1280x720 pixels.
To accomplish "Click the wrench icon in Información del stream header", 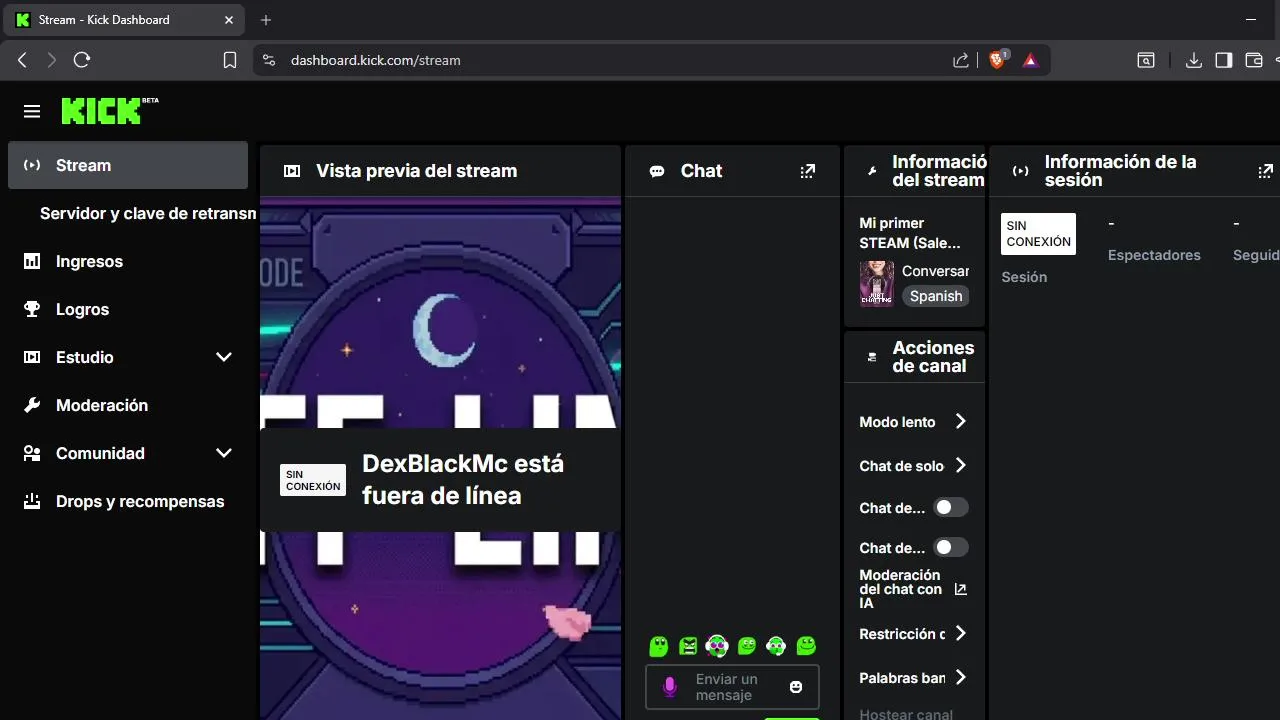I will 872,171.
